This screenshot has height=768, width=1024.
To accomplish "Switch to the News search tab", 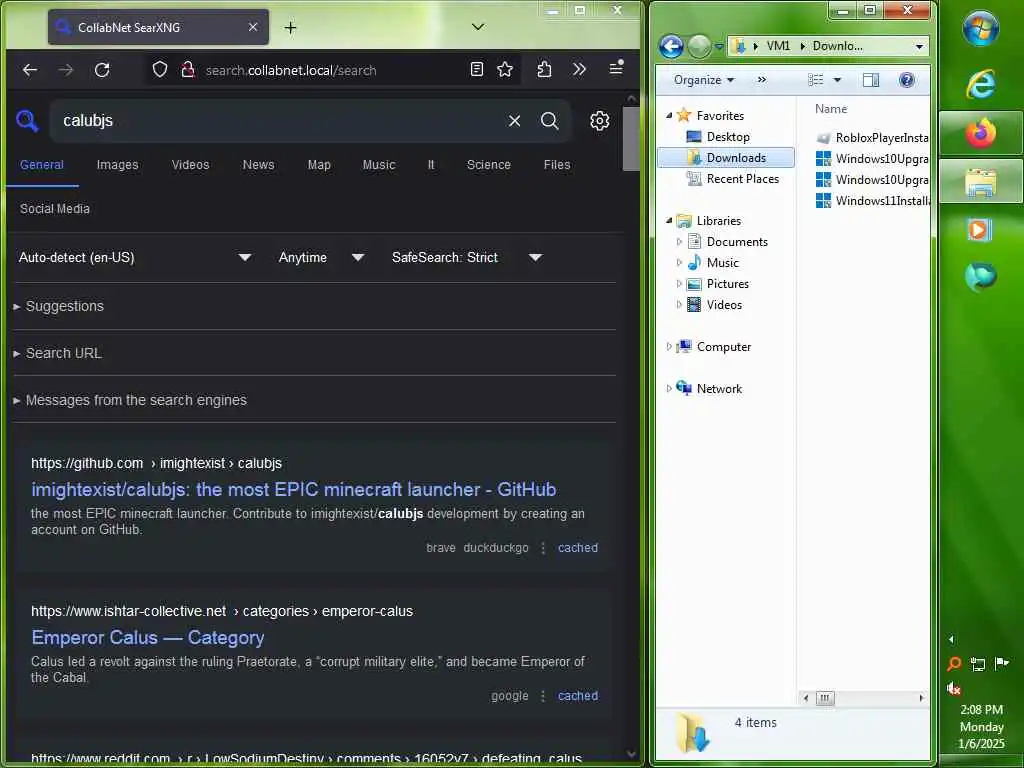I will tap(259, 165).
